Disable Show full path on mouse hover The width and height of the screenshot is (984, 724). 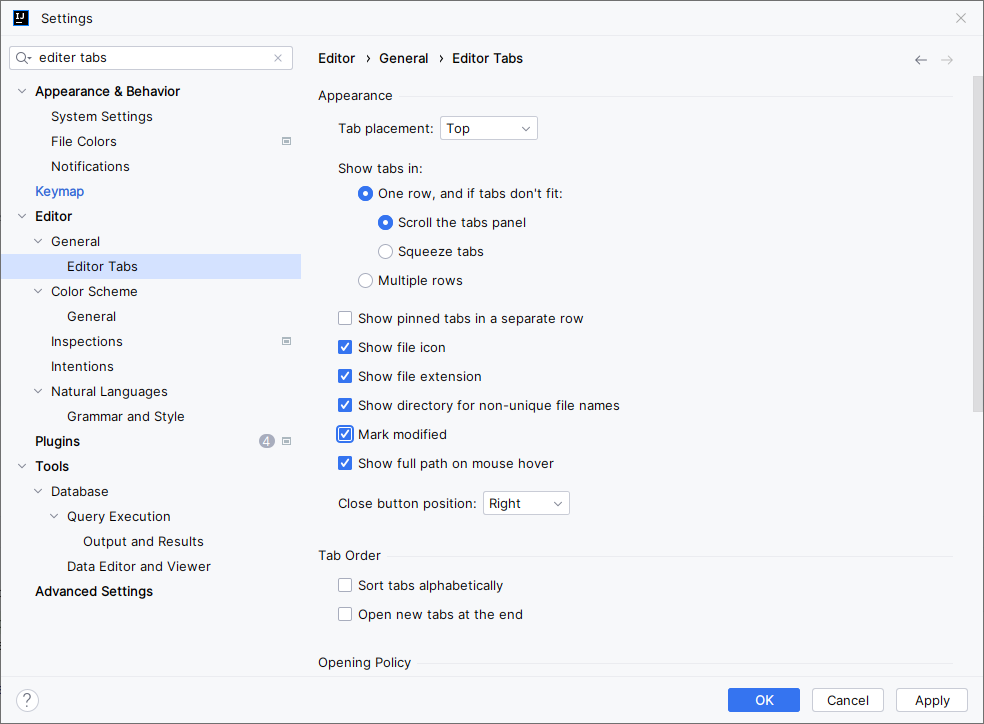tap(345, 463)
